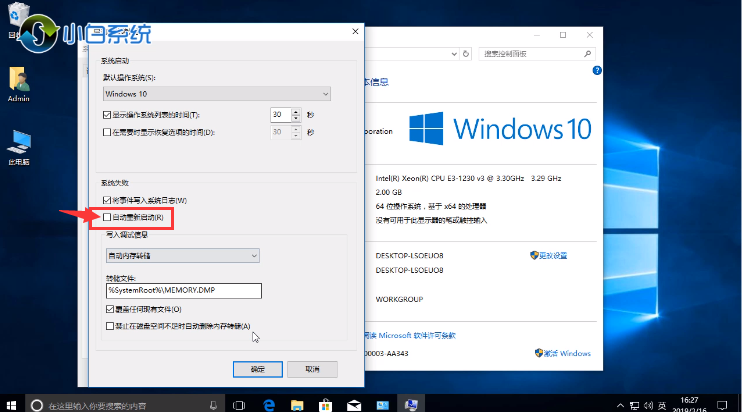
Task: Open the Microsoft software license terms link
Action: [410, 335]
